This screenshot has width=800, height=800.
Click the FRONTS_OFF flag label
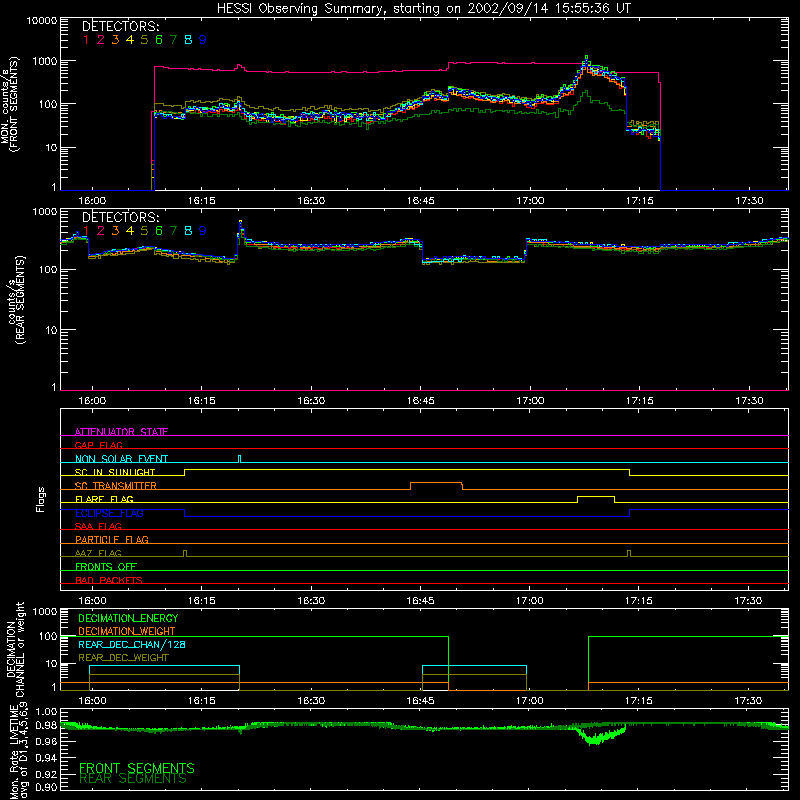[106, 566]
